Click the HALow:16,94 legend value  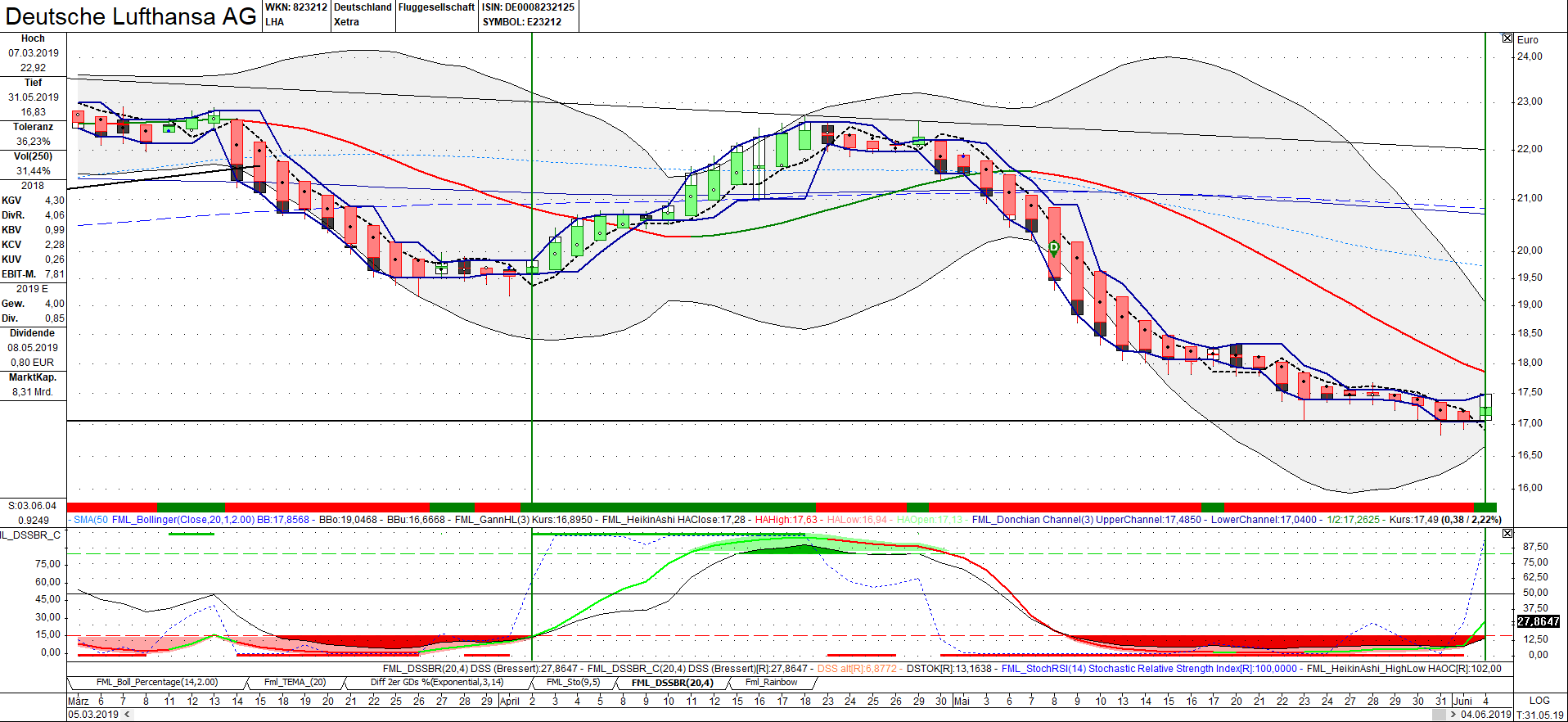[x=857, y=519]
